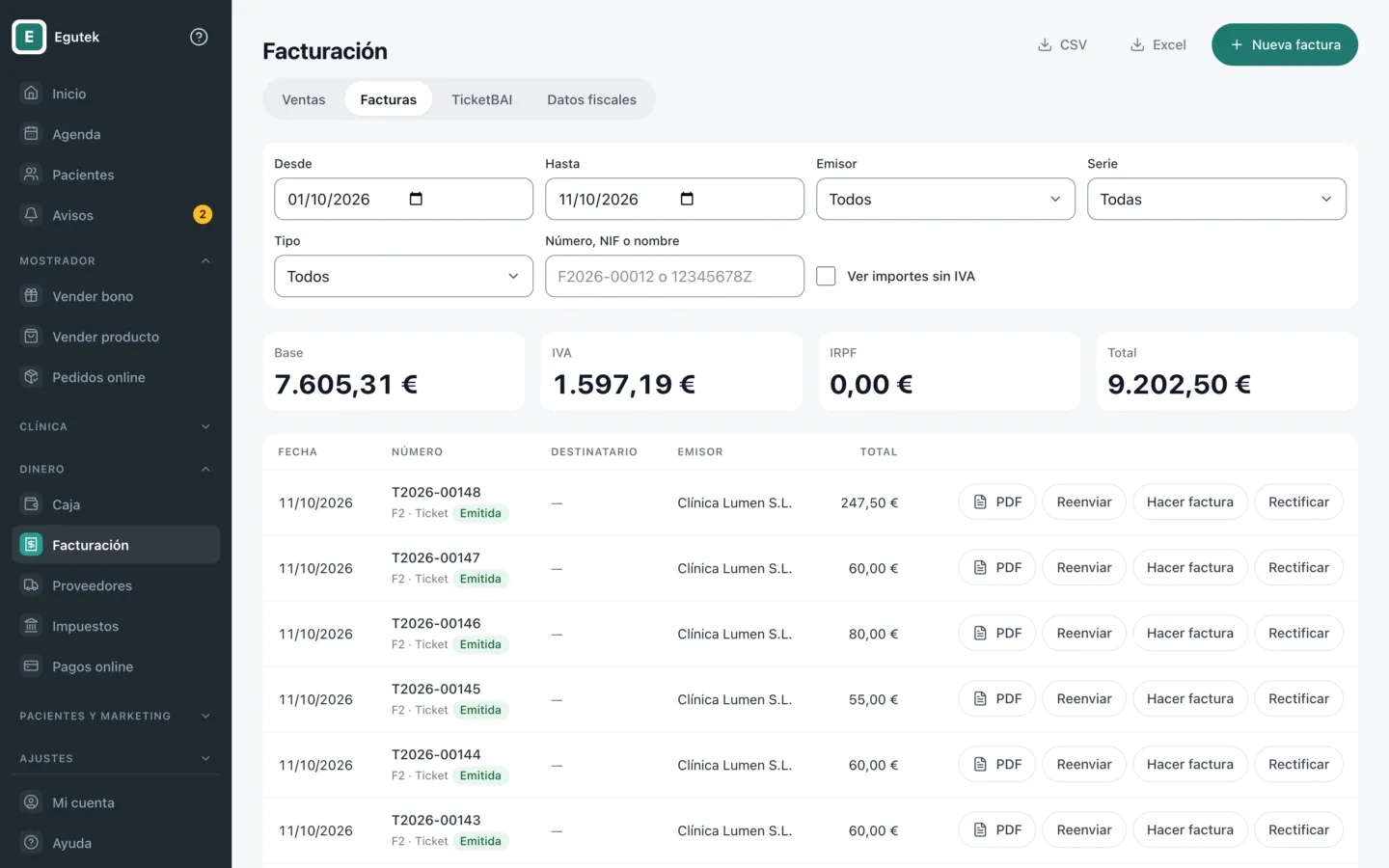This screenshot has height=868, width=1389.
Task: Click the Caja wallet icon
Action: pyautogui.click(x=31, y=503)
